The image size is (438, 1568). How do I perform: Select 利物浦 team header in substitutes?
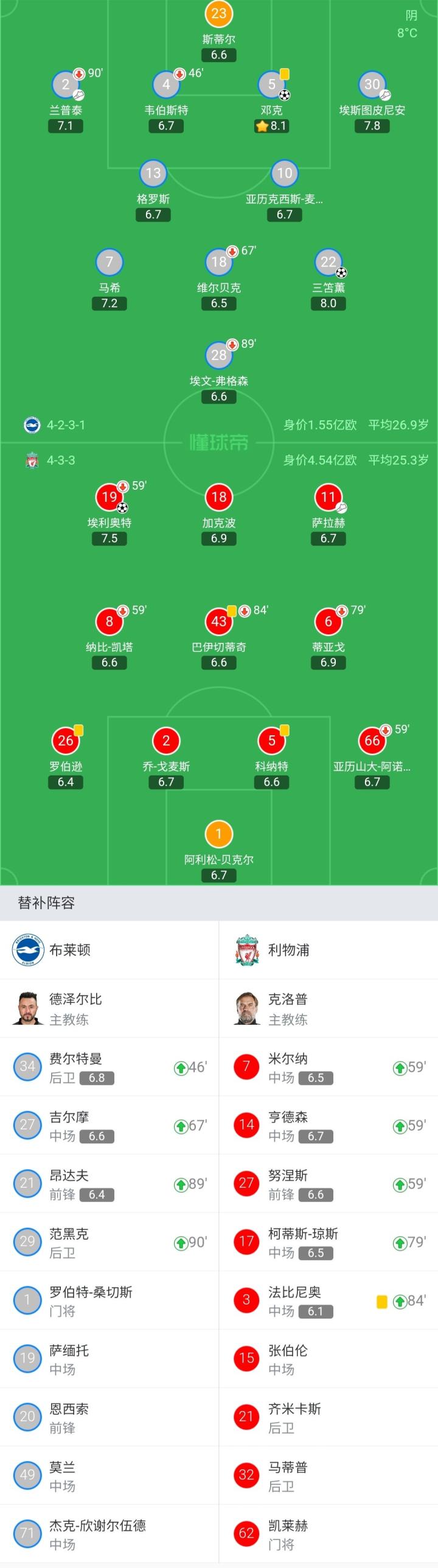click(328, 949)
